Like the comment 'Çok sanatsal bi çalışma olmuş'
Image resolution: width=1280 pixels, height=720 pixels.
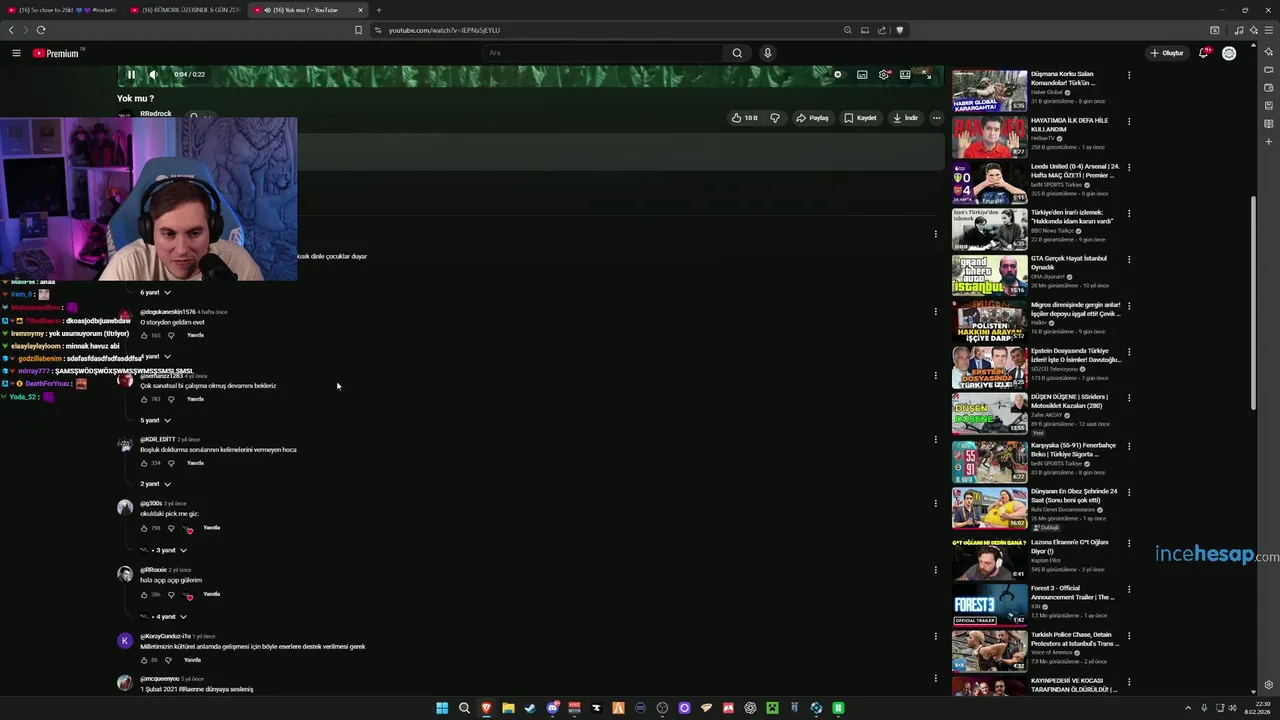[144, 399]
